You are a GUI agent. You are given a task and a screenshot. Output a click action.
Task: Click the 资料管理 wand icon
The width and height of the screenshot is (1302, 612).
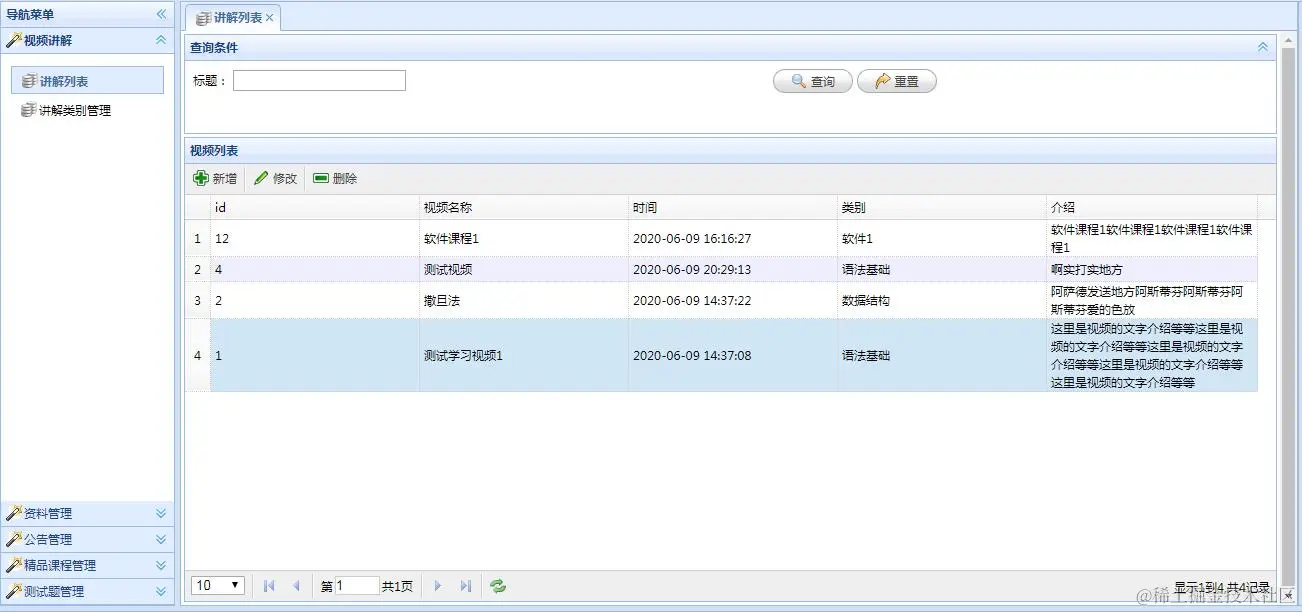point(14,513)
